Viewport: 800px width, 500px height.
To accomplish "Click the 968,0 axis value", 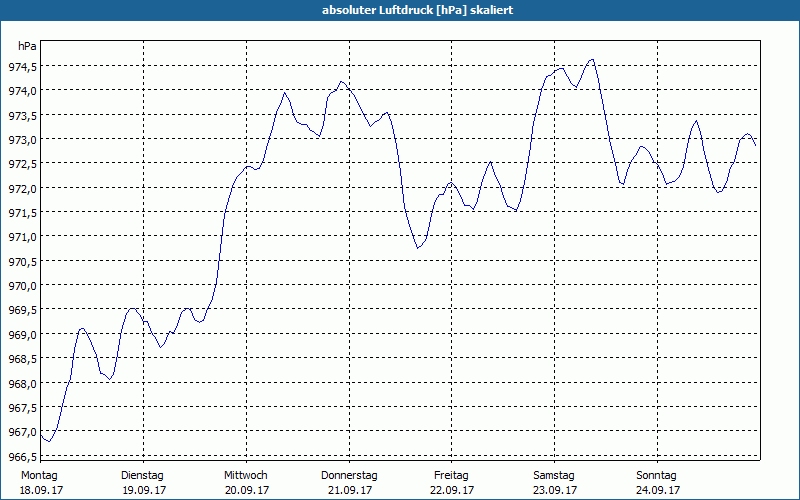I will (x=23, y=383).
